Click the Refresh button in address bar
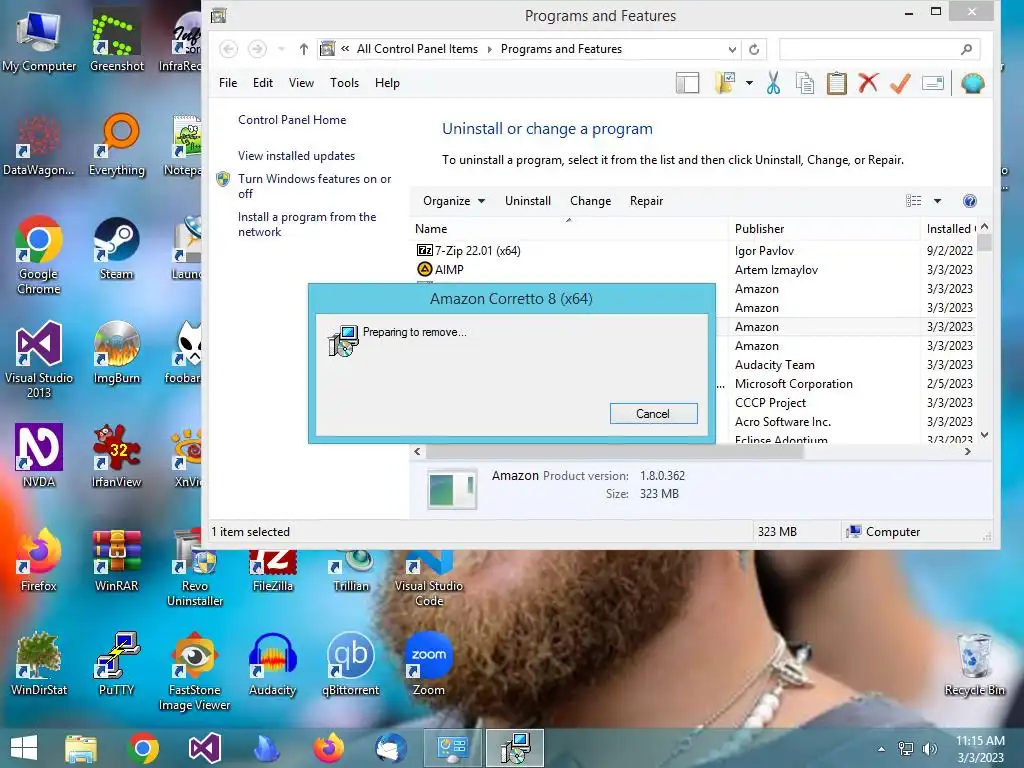1024x768 pixels. coord(754,50)
